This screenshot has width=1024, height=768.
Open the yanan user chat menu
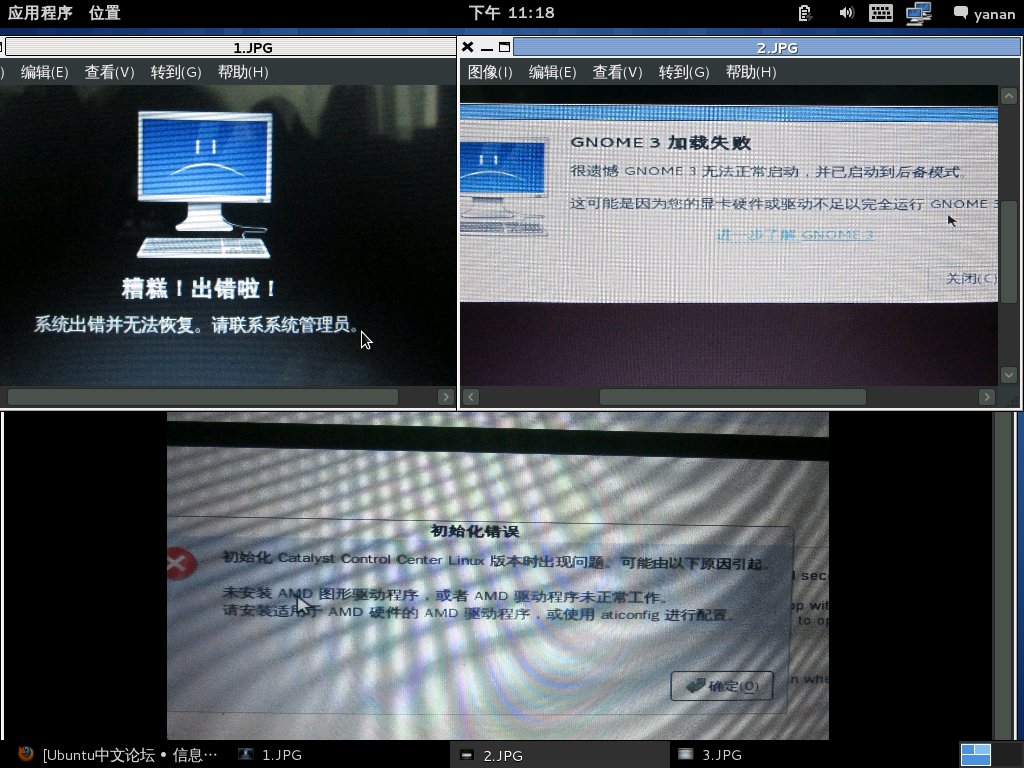[x=984, y=14]
